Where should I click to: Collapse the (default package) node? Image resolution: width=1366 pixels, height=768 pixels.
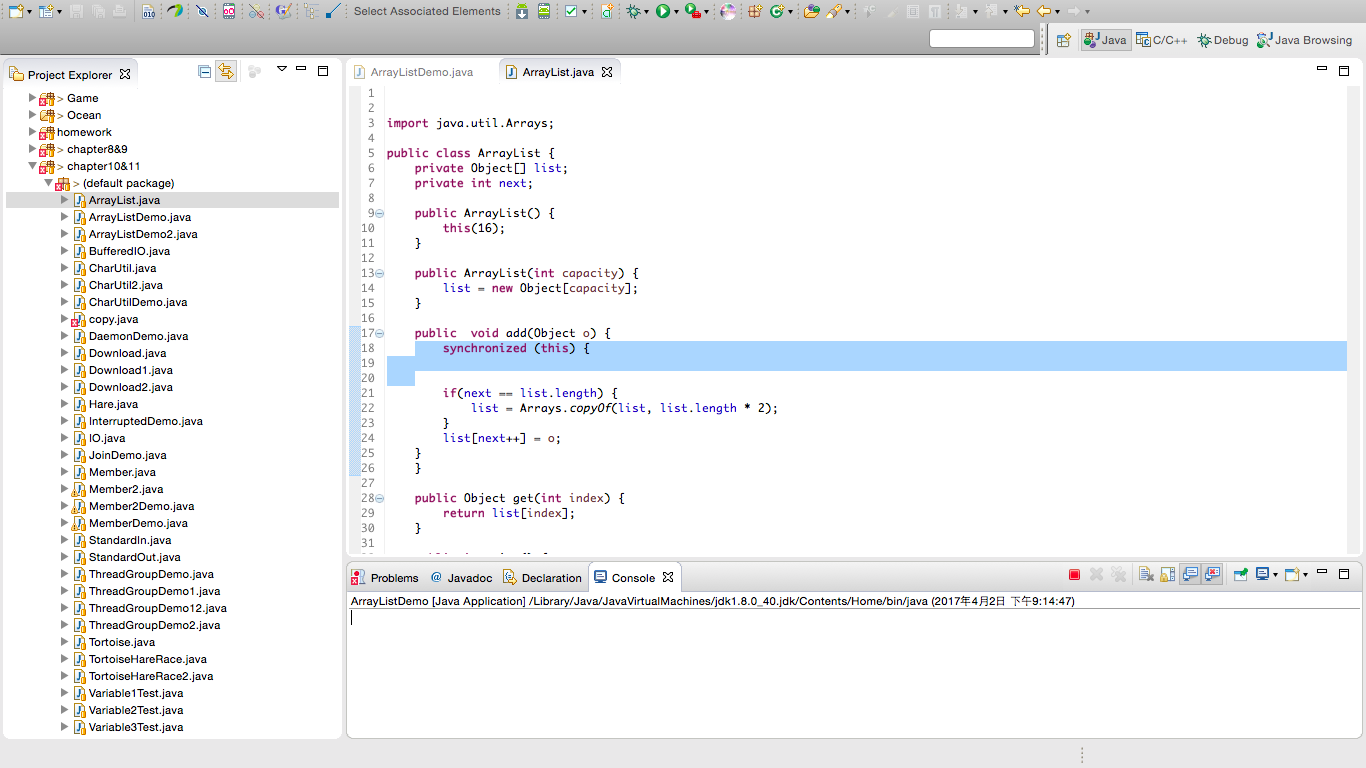tap(48, 183)
